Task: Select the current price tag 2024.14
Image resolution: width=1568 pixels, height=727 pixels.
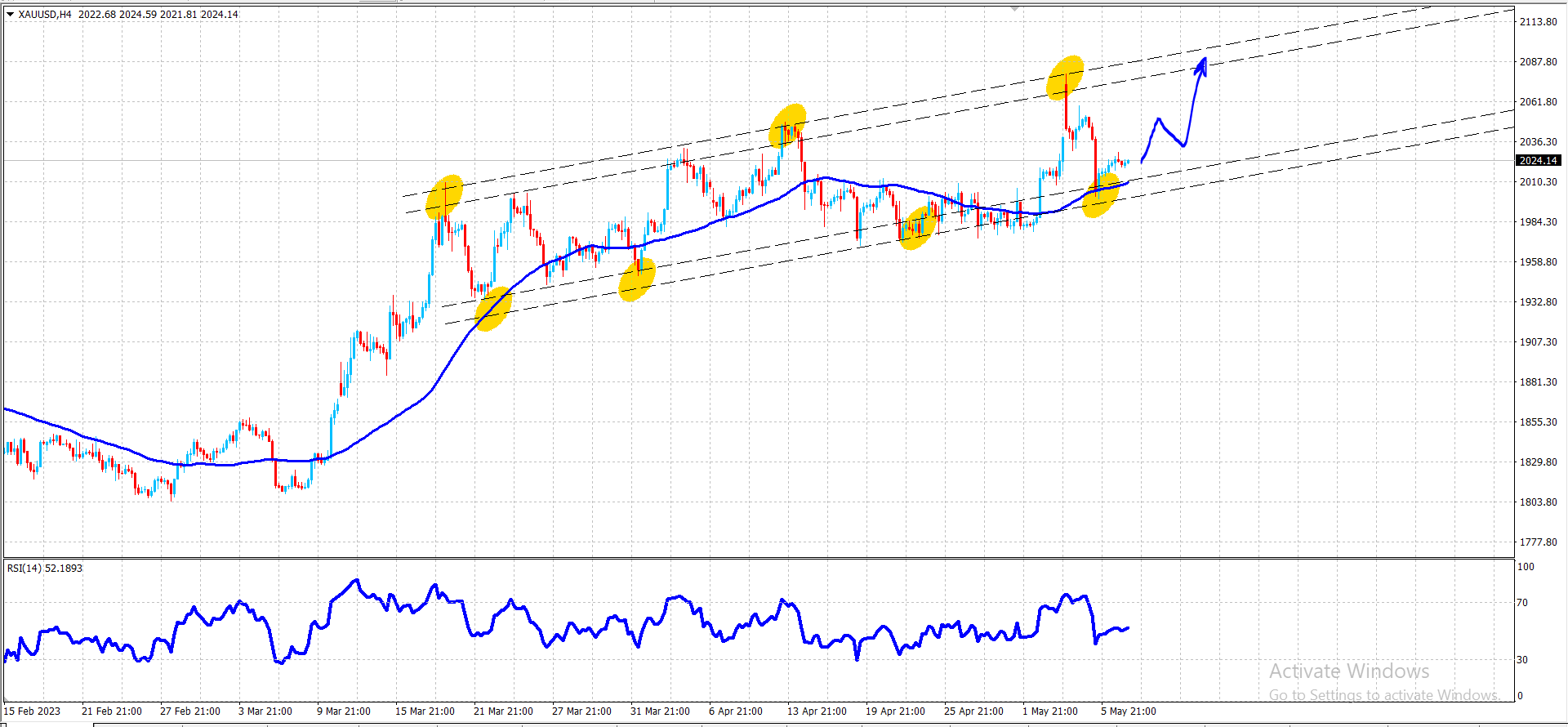Action: 1539,161
